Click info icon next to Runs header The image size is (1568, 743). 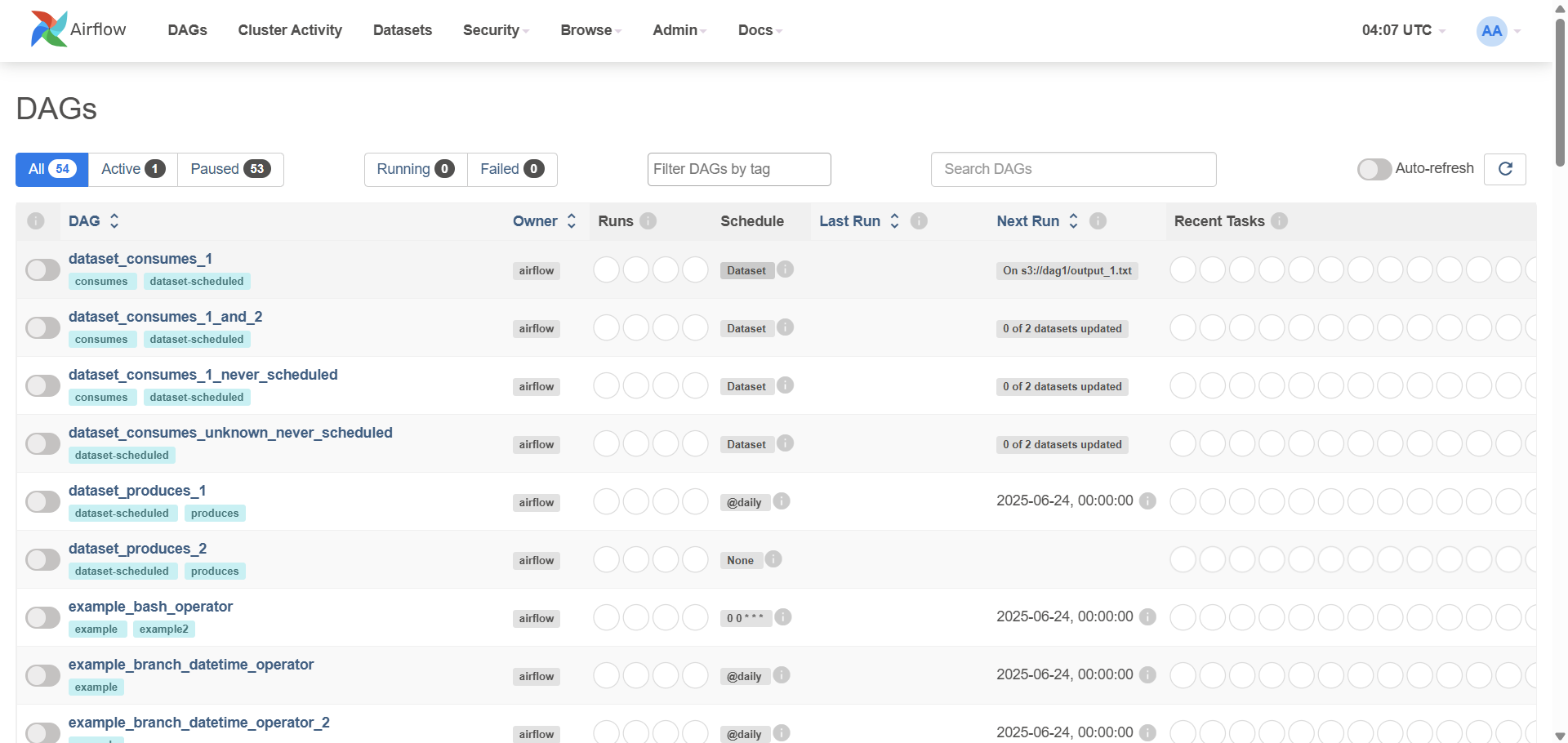(648, 220)
